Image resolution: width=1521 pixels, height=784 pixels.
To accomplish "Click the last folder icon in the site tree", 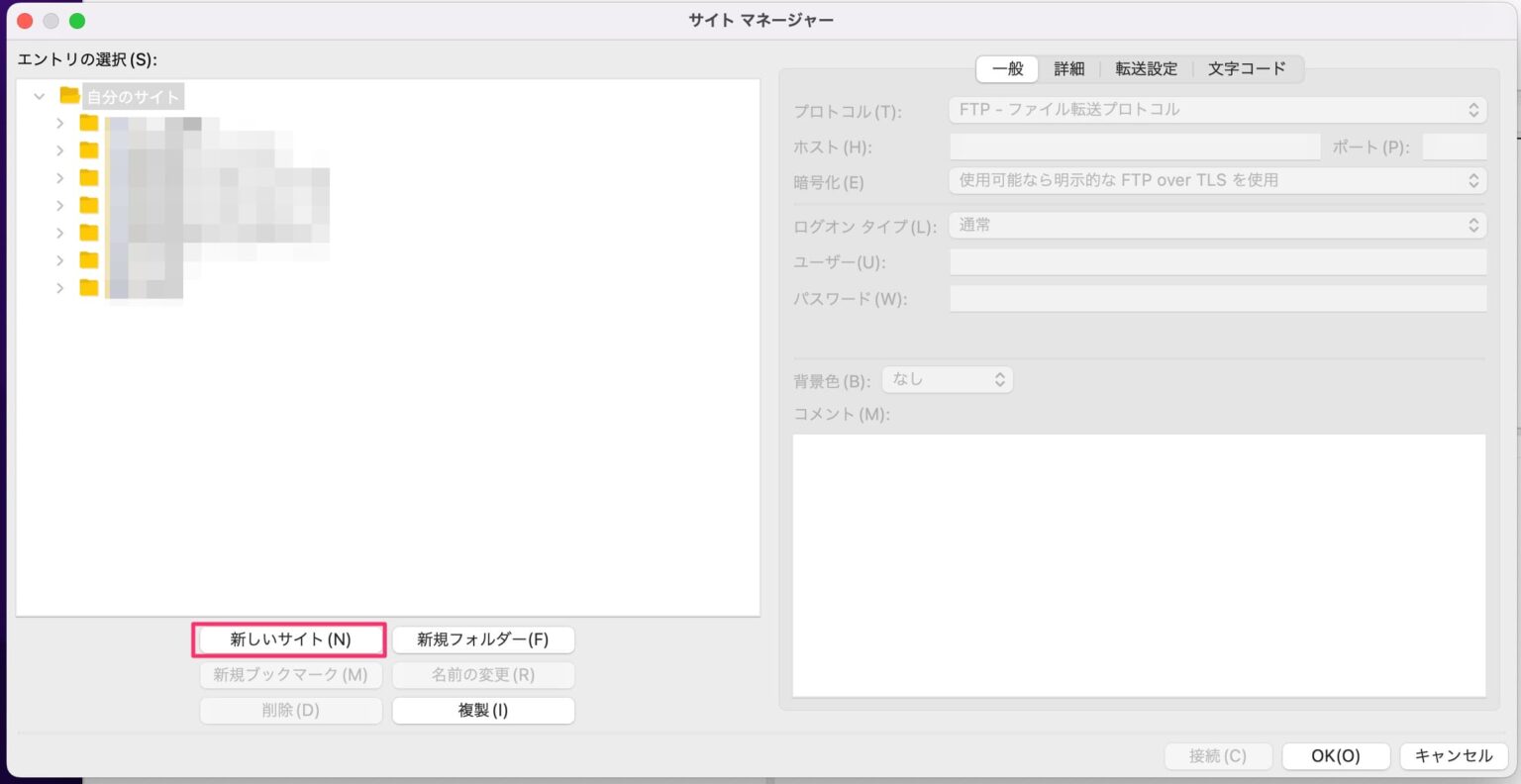I will pyautogui.click(x=89, y=288).
